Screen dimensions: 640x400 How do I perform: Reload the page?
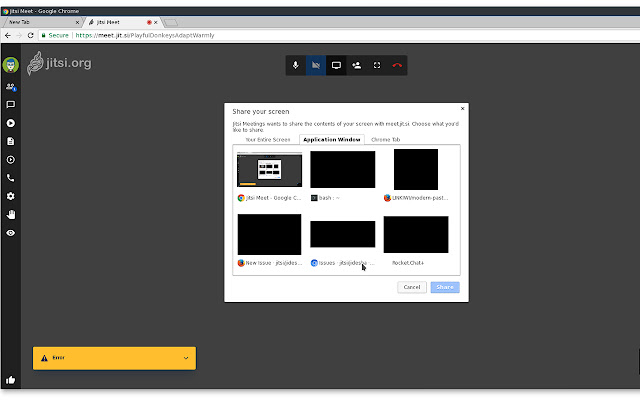coord(31,36)
